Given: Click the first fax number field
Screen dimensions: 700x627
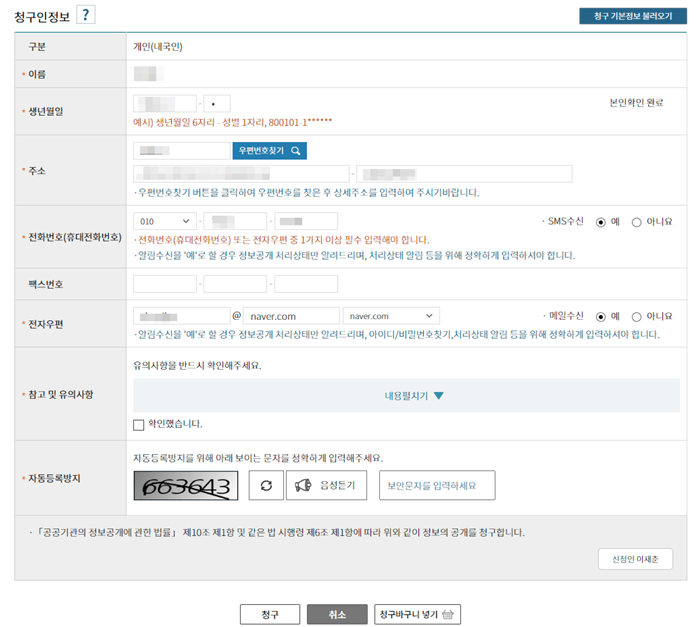Looking at the screenshot, I should [165, 284].
